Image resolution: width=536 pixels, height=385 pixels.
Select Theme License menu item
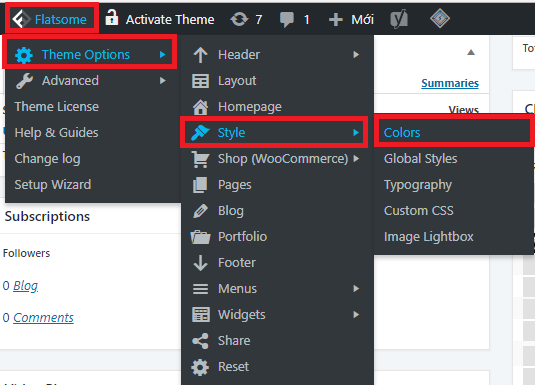(57, 107)
